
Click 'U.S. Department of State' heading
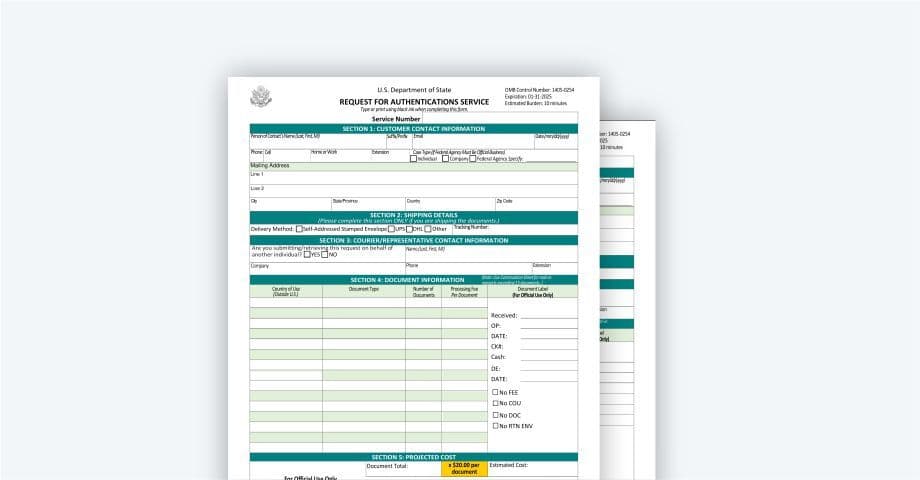click(x=414, y=90)
